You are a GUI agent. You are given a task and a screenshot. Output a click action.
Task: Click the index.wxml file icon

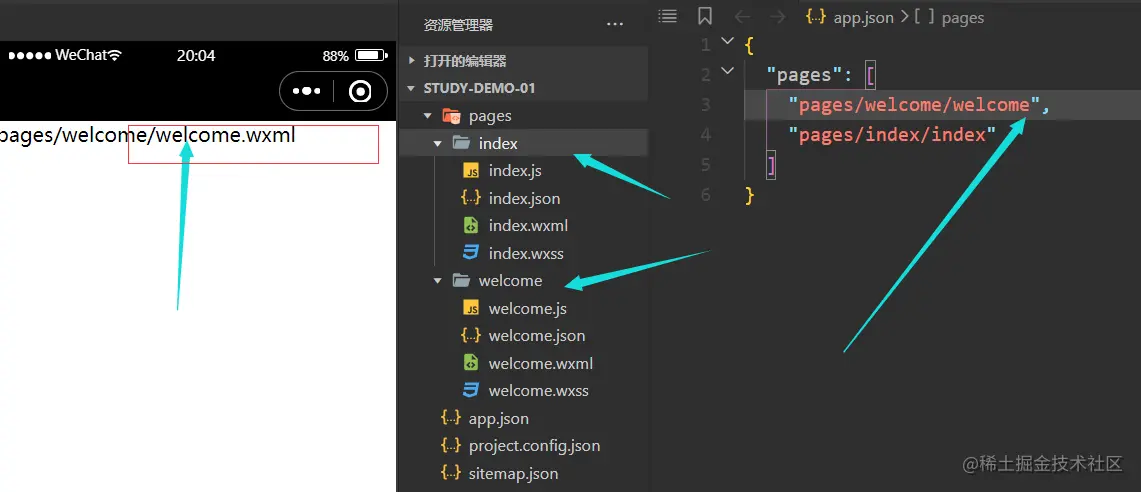click(471, 226)
